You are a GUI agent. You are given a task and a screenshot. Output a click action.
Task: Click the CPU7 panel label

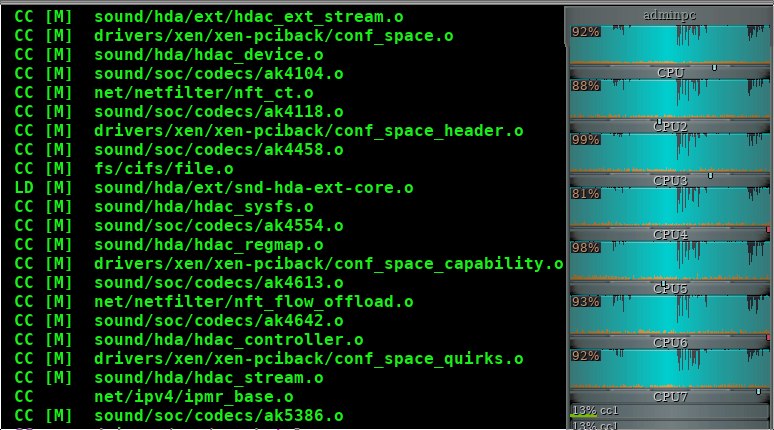tap(670, 396)
